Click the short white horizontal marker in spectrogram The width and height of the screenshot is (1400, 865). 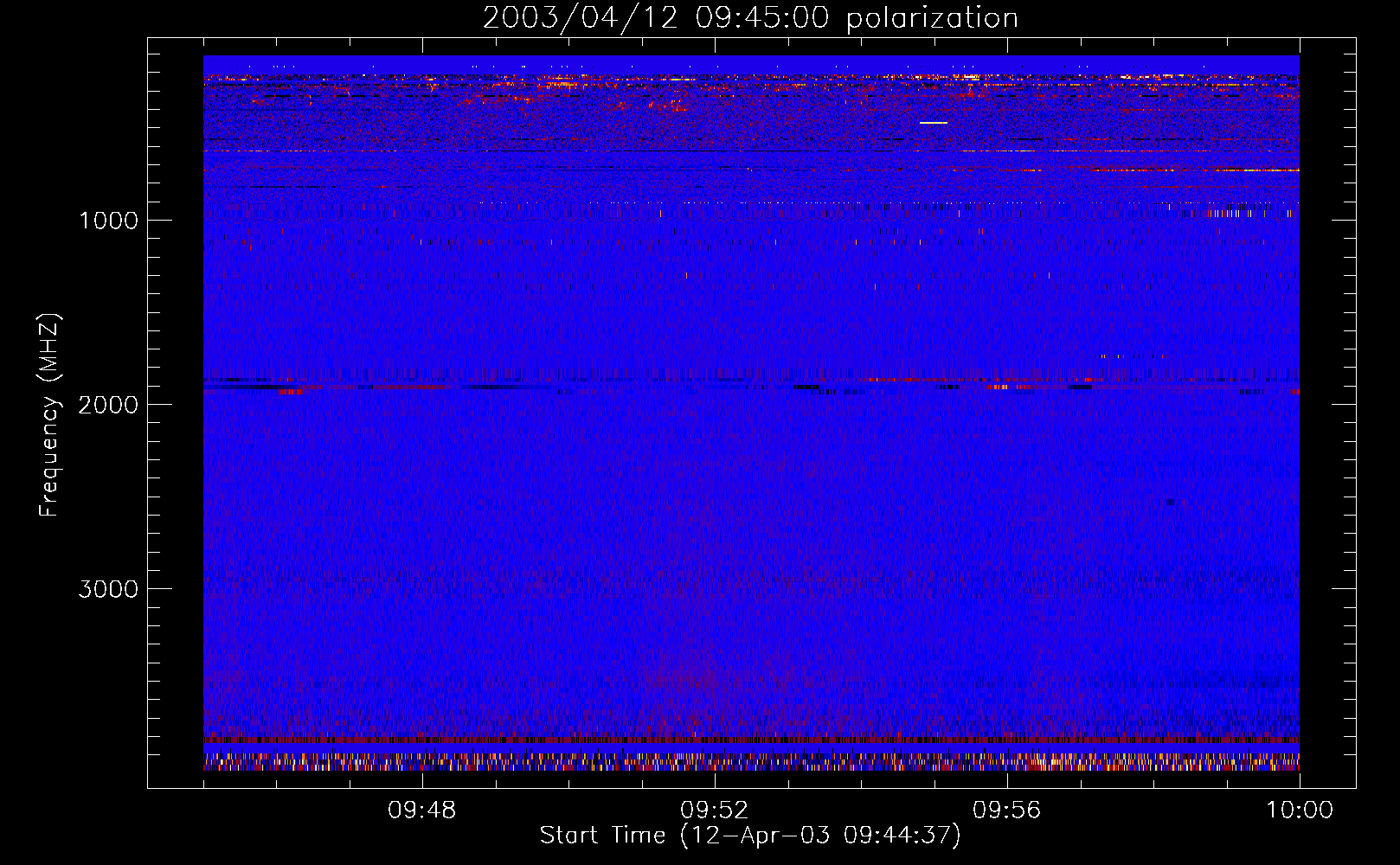934,123
